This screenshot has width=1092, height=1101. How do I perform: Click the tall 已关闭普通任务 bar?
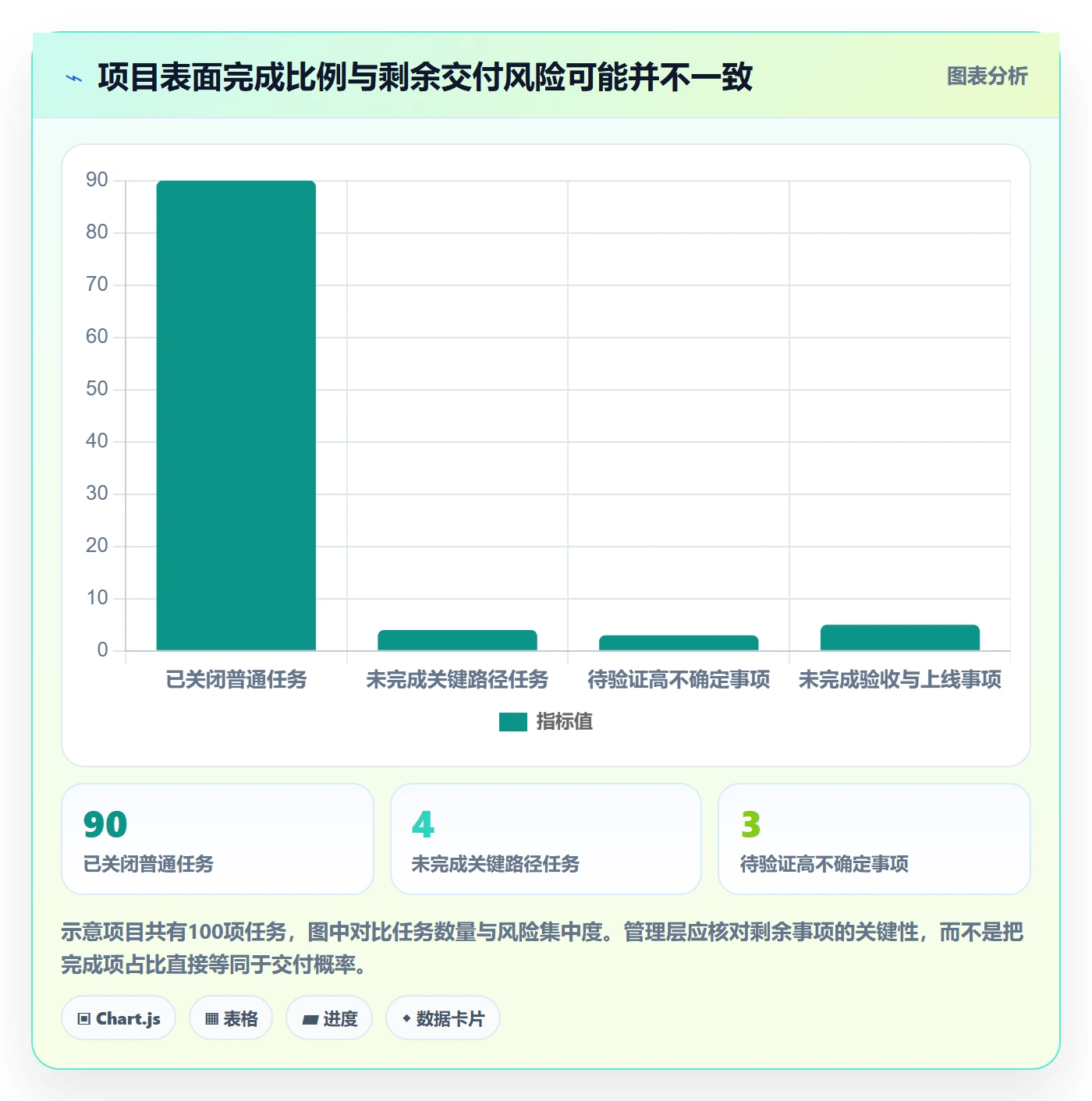[236, 416]
